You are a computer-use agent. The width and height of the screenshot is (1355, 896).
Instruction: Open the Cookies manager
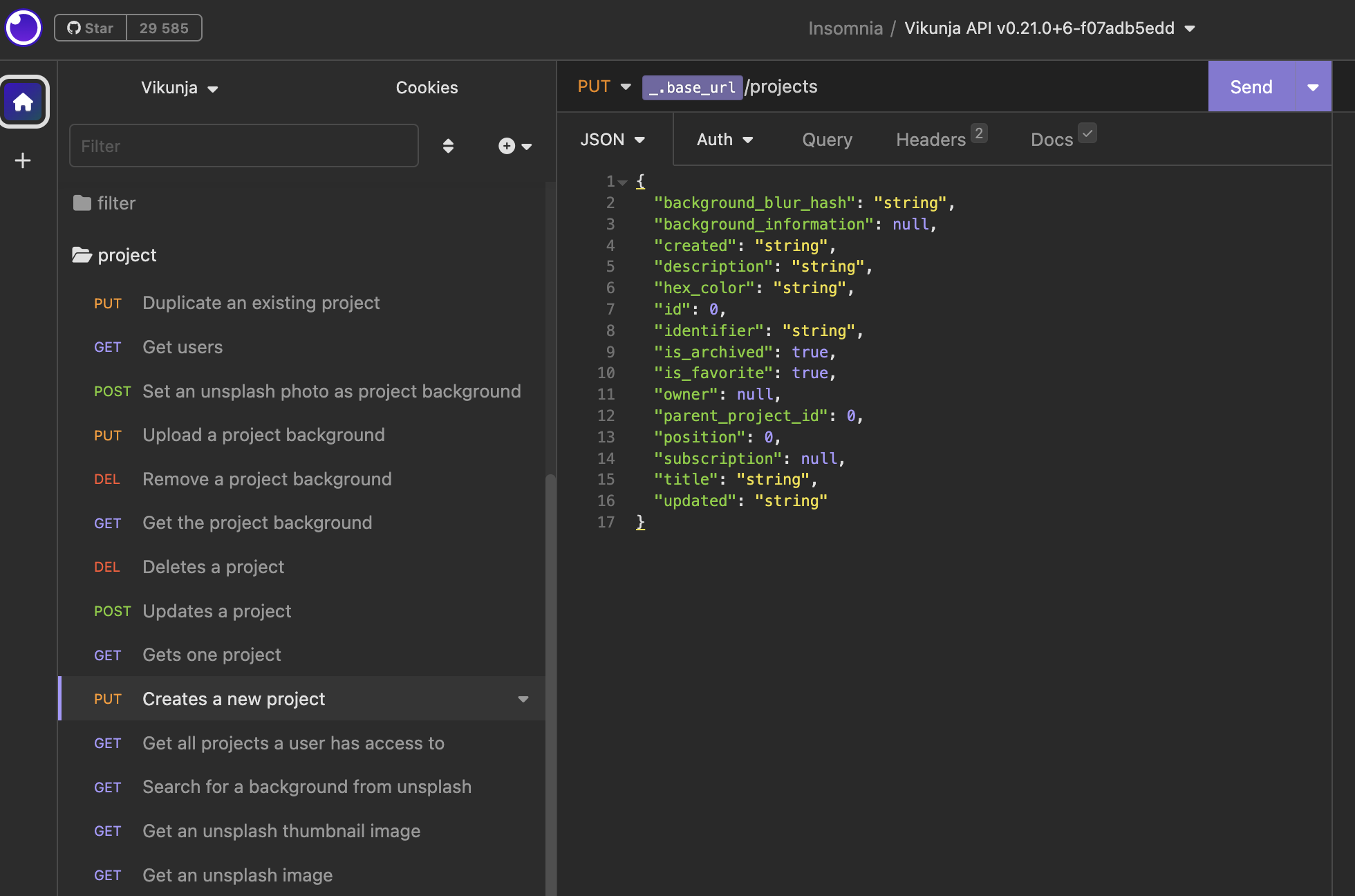[427, 88]
